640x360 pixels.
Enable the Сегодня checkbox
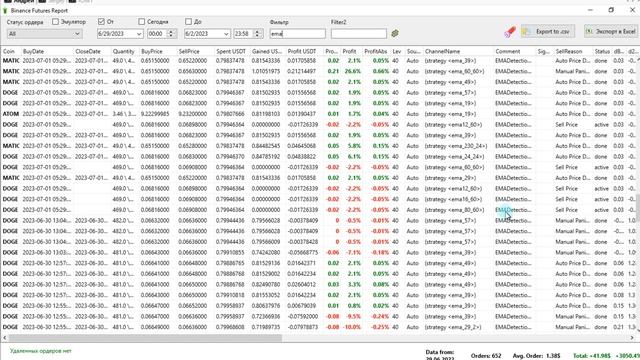(141, 21)
